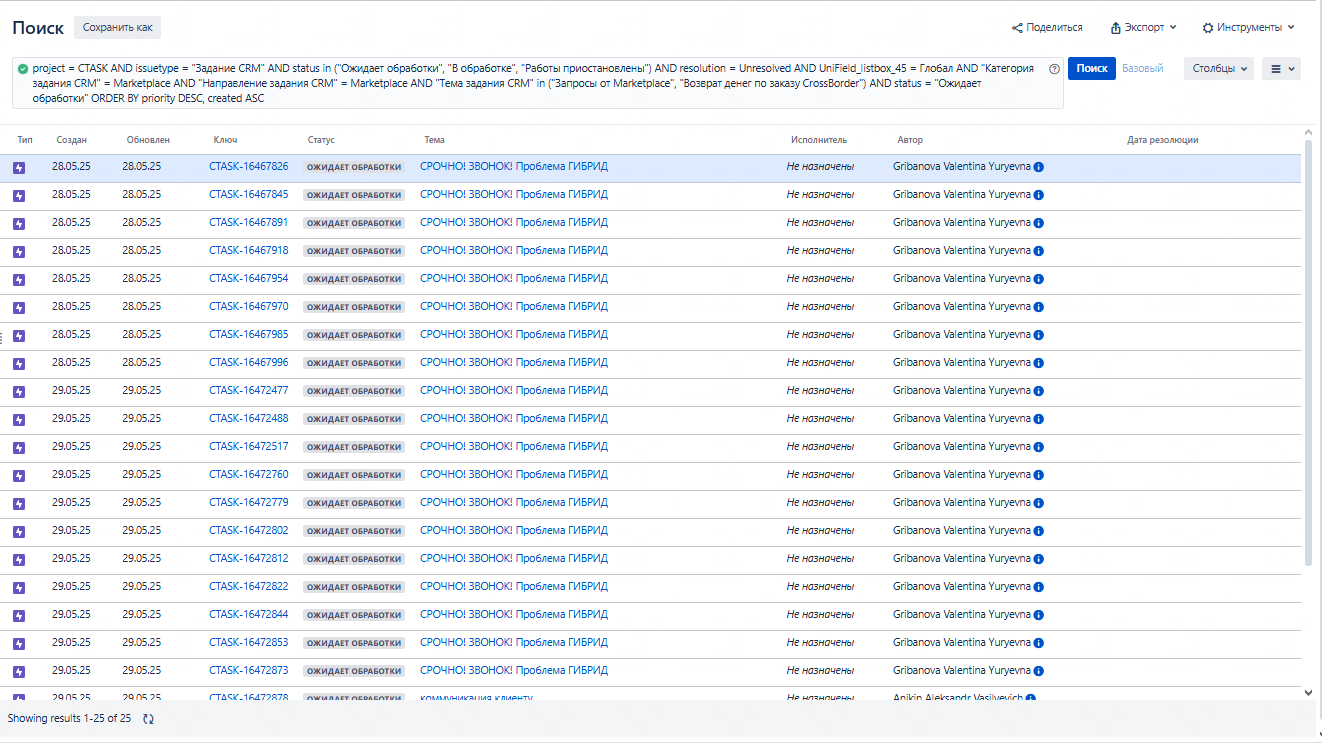Click the 'Showing results 1-25 of 25' text
Viewport: 1322px width, 743px height.
click(x=69, y=718)
